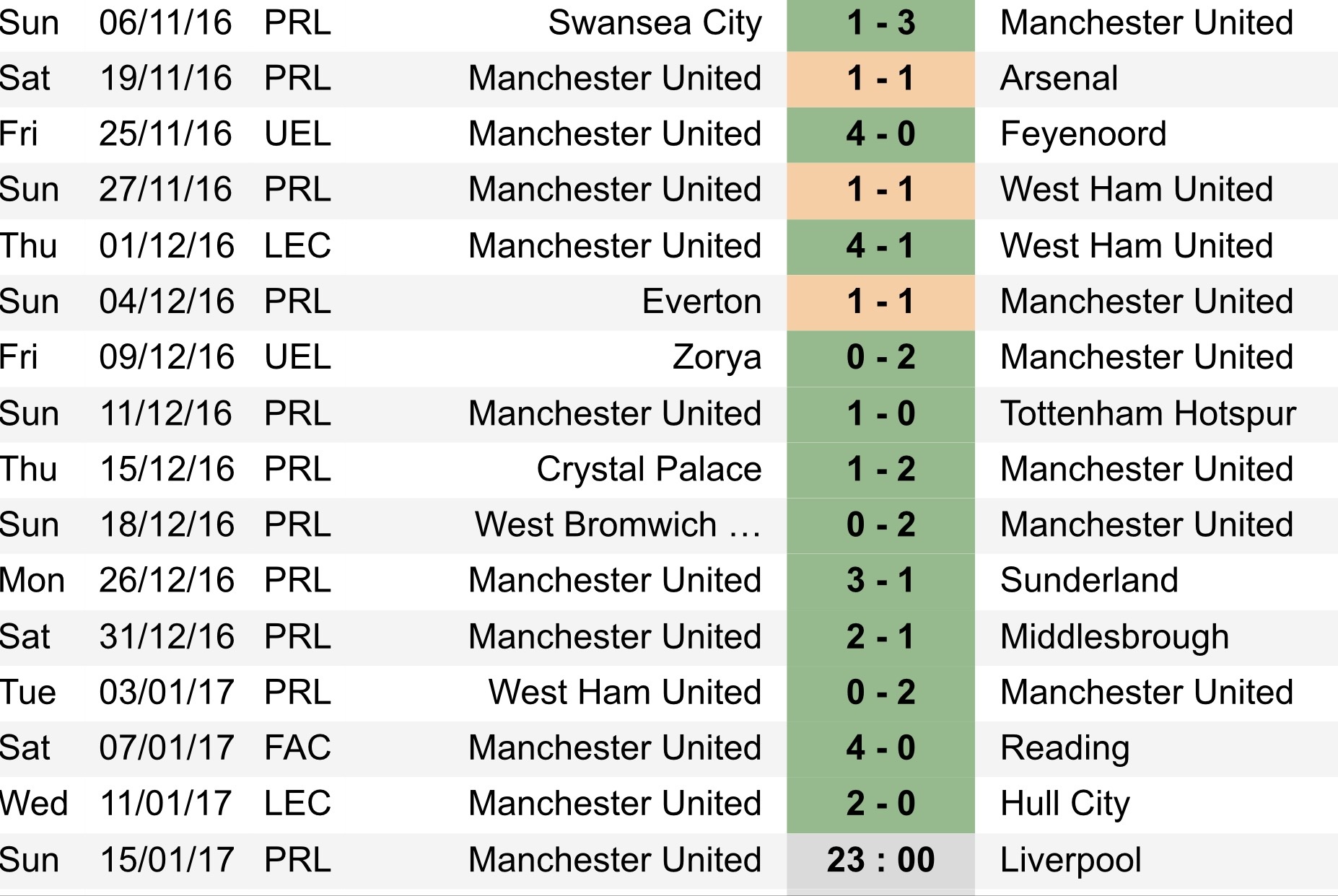Image resolution: width=1338 pixels, height=896 pixels.
Task: Open the Swansea City team link
Action: point(655,23)
